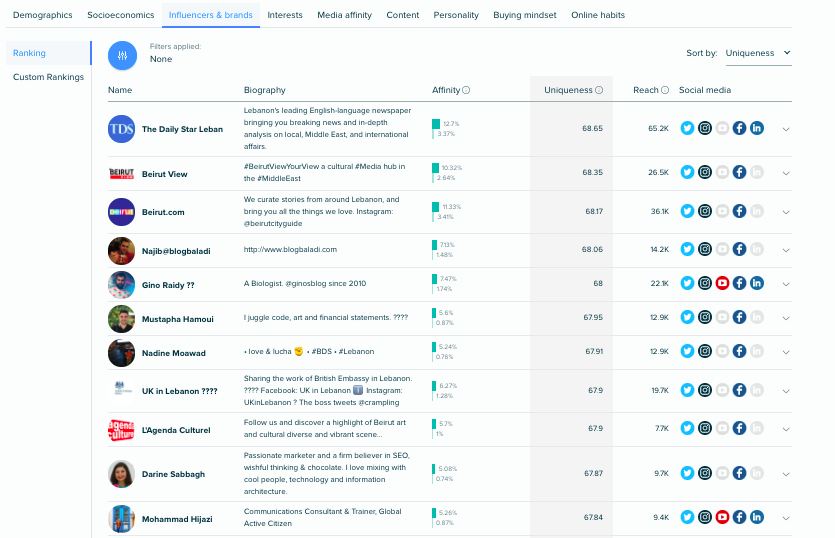The width and height of the screenshot is (835, 538).
Task: Select Ranking in the sidebar
Action: coord(48,53)
